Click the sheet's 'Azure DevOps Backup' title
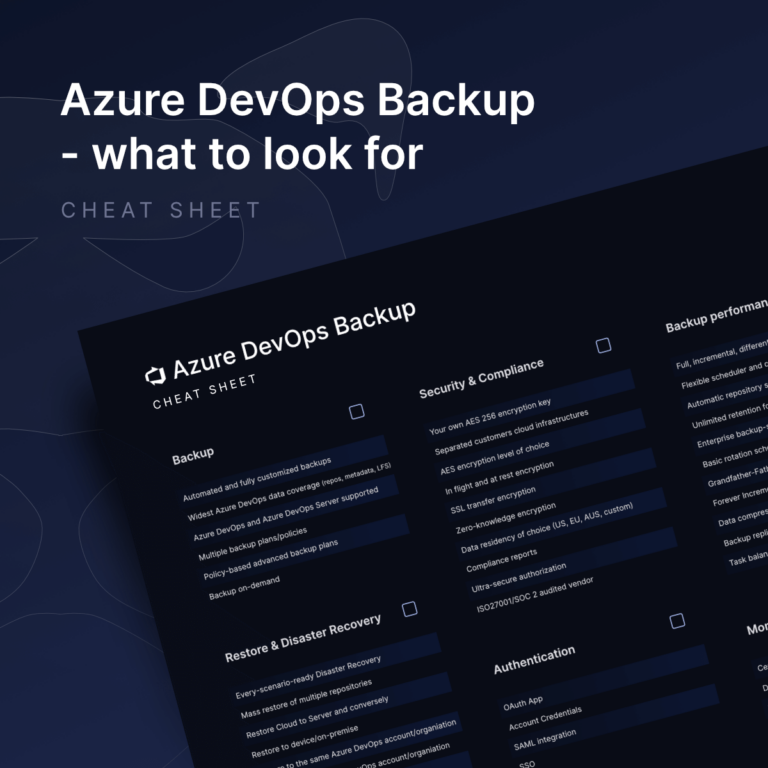Image resolution: width=768 pixels, height=768 pixels. click(x=294, y=339)
